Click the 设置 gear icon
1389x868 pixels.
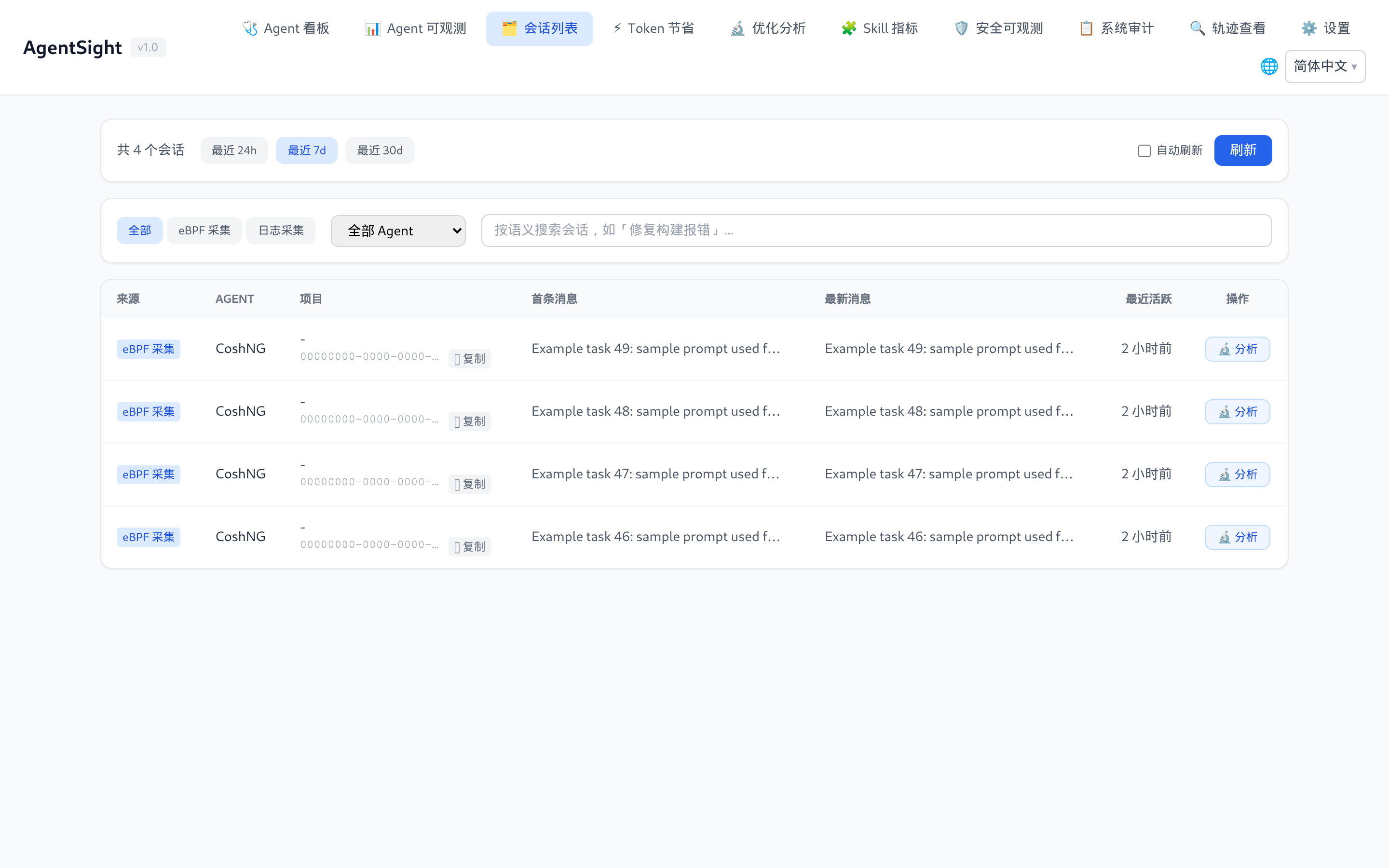[1309, 28]
